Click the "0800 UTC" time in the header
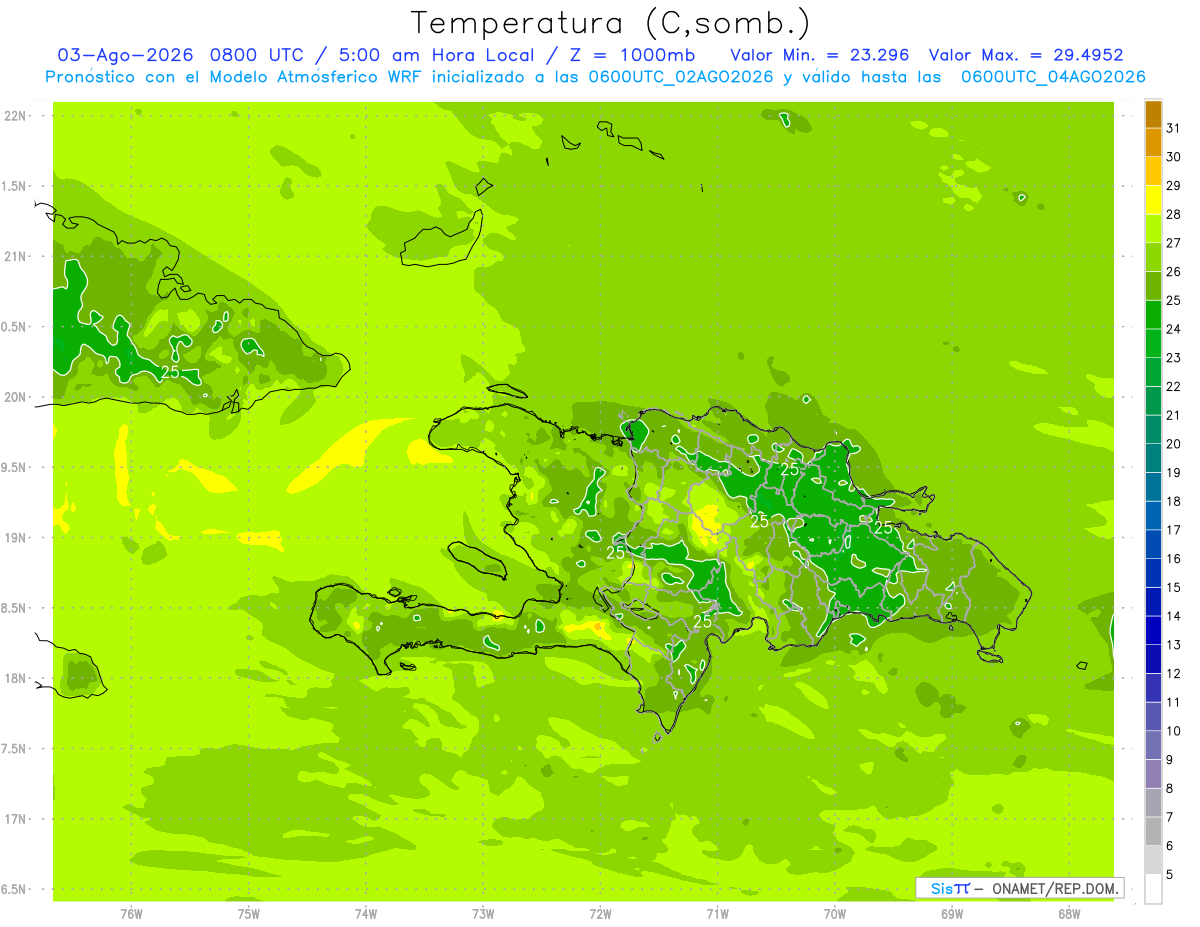 click(x=261, y=55)
